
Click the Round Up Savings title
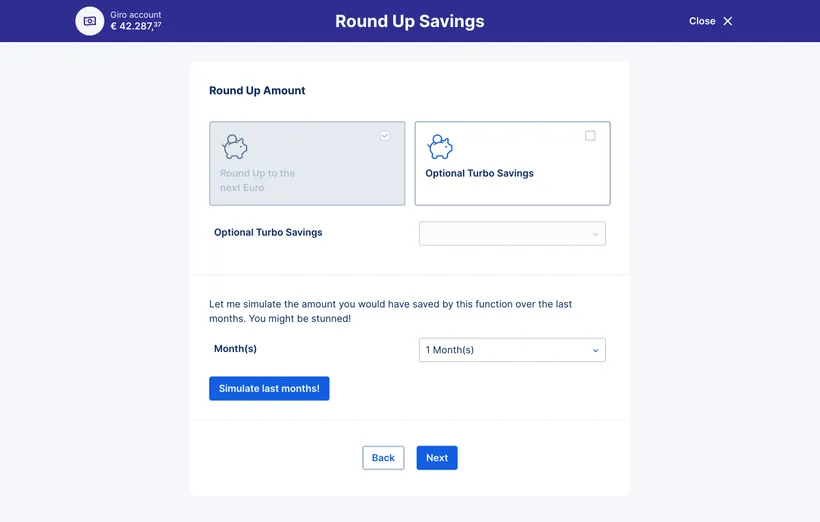409,21
